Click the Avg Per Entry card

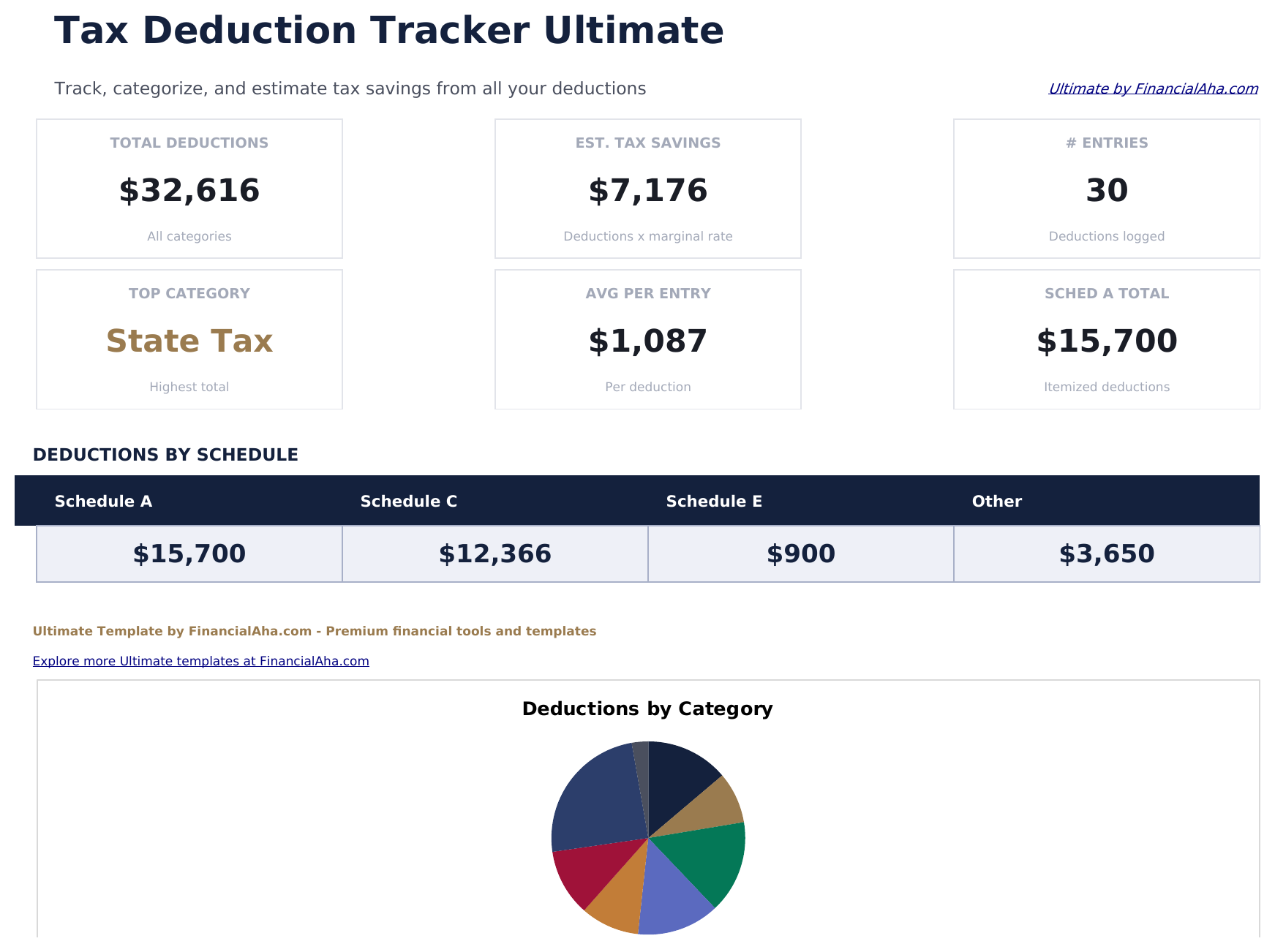coord(647,339)
